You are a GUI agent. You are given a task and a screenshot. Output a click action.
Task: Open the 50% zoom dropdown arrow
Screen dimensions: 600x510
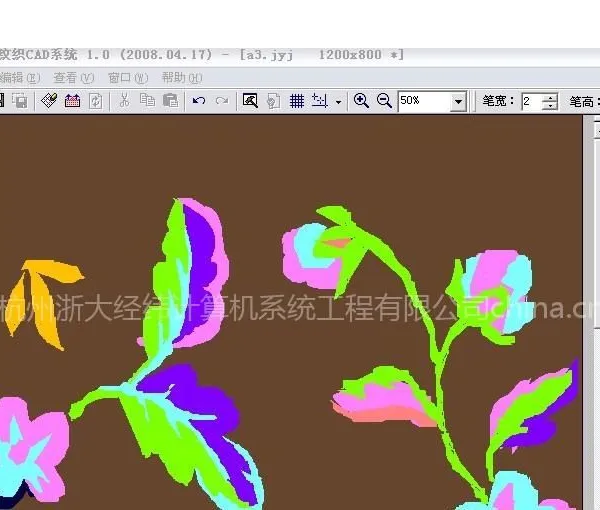[458, 102]
